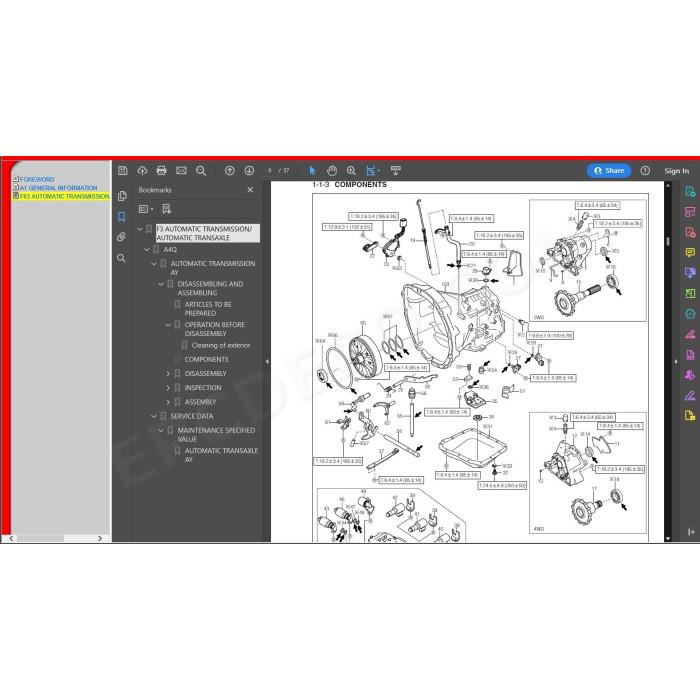Collapse the navigation pane handle arrow

click(267, 362)
